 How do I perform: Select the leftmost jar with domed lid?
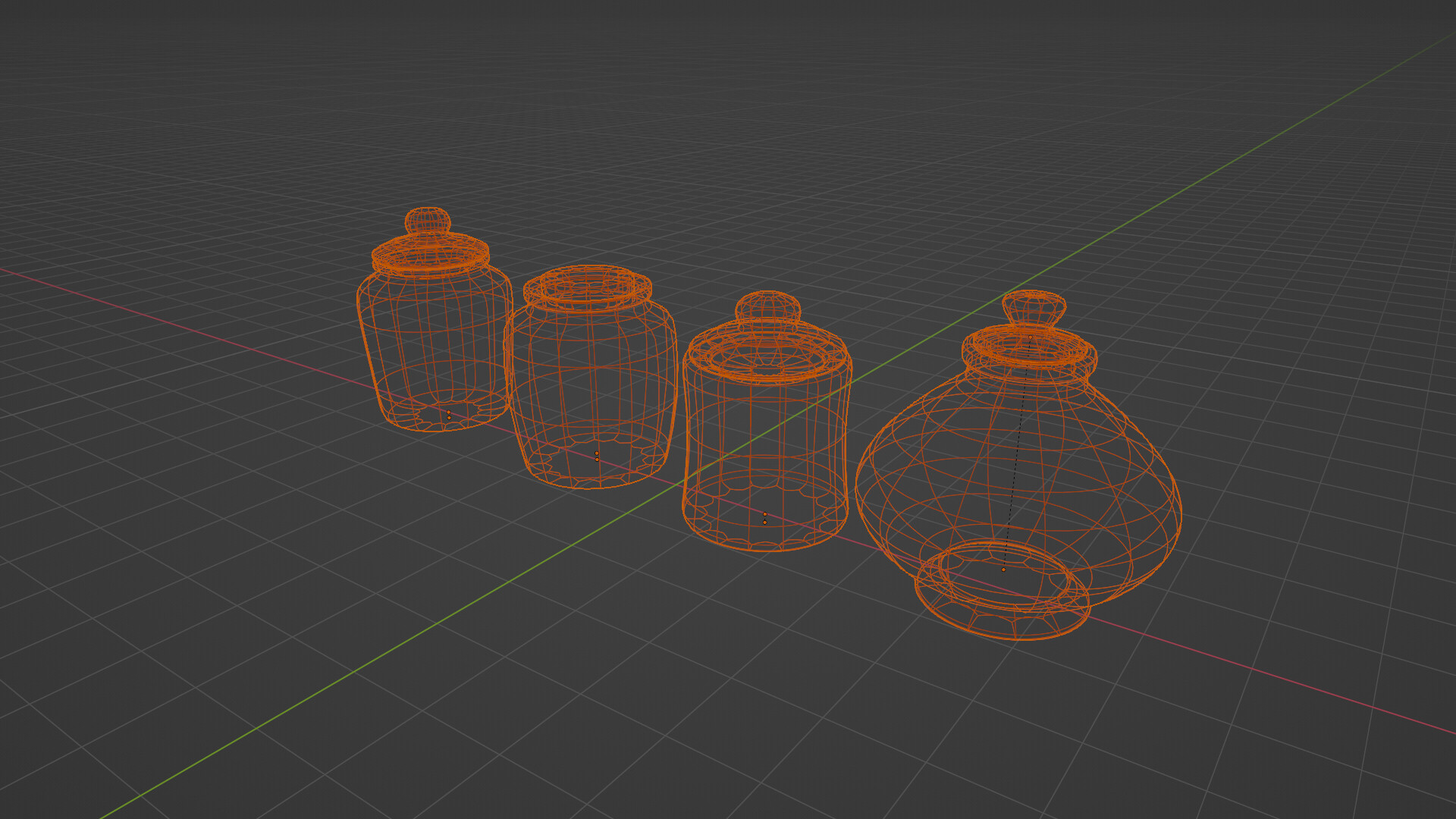(432, 341)
